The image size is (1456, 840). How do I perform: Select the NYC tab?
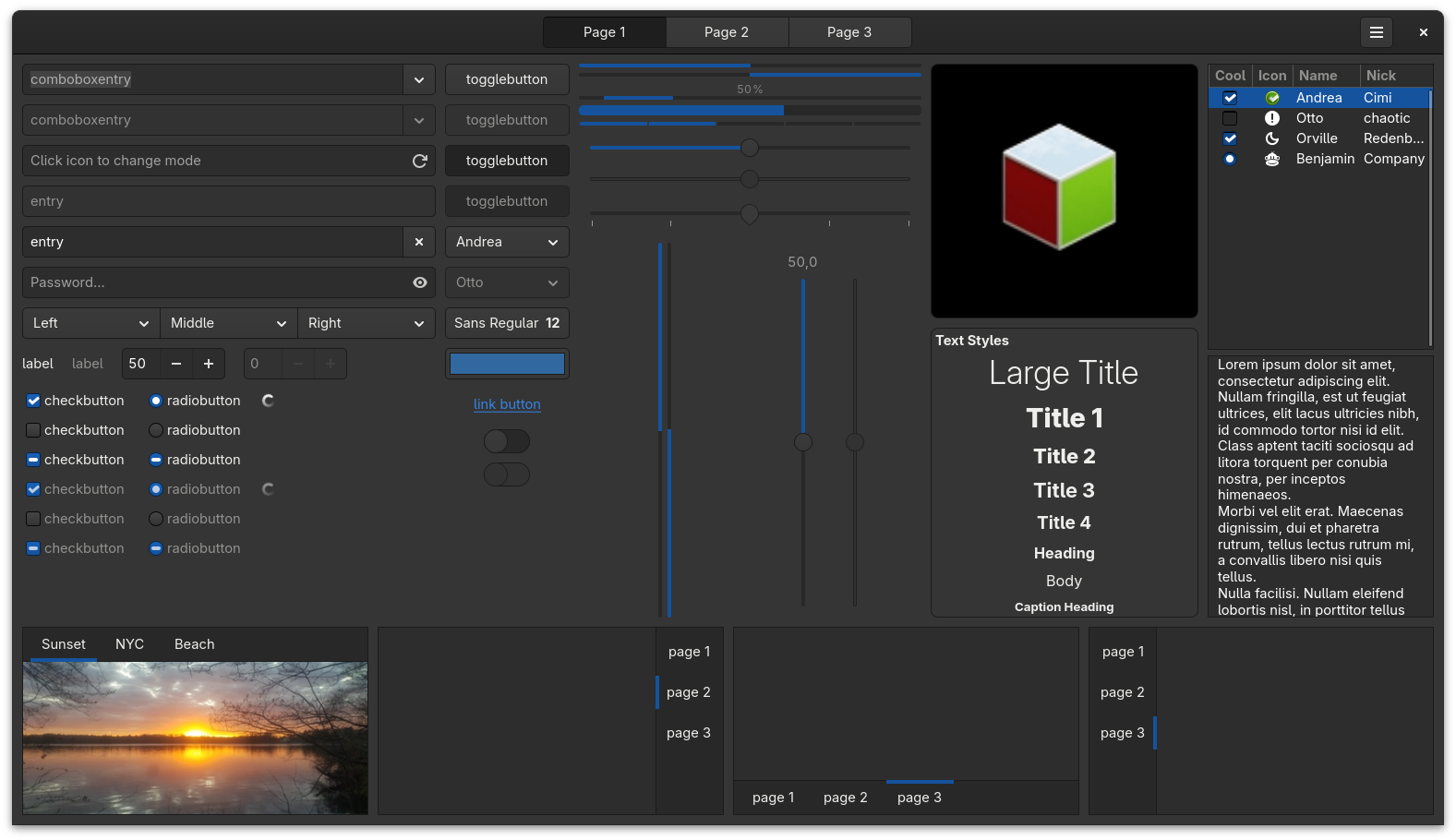point(129,644)
